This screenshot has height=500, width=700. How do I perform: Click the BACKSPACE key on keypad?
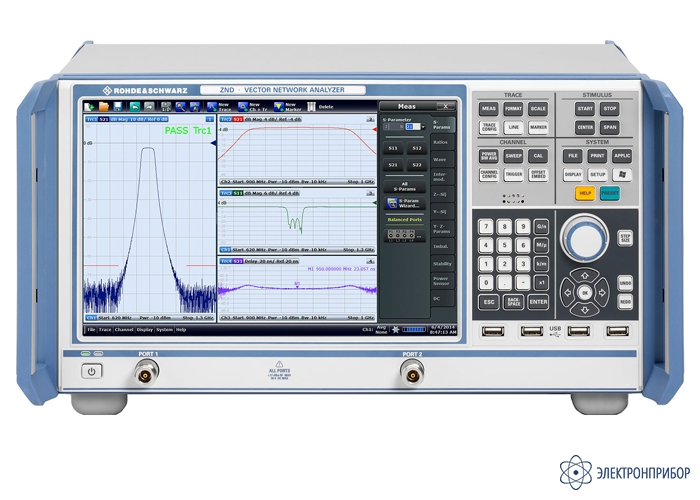(513, 302)
